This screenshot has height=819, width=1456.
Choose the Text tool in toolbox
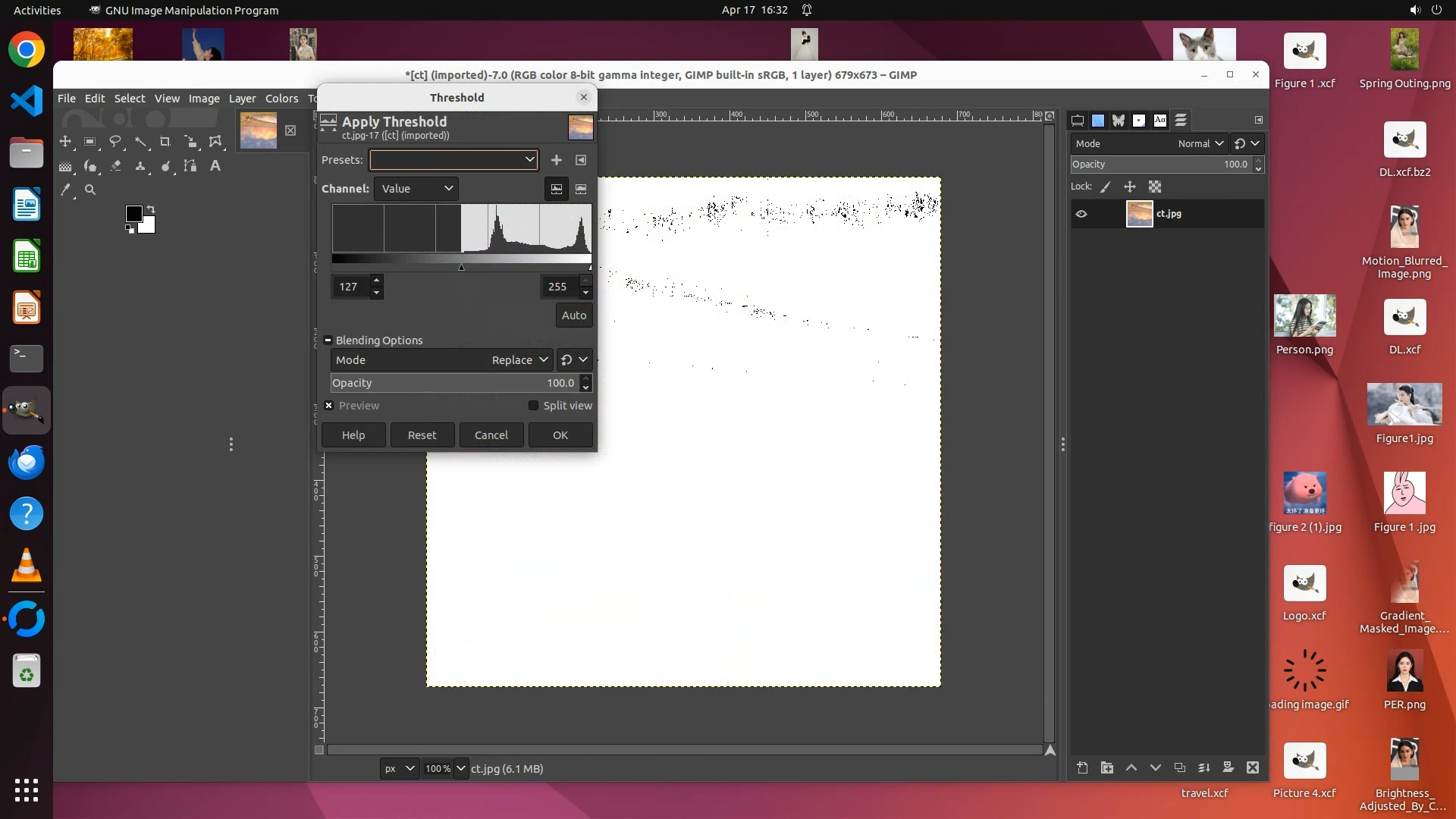[x=215, y=166]
